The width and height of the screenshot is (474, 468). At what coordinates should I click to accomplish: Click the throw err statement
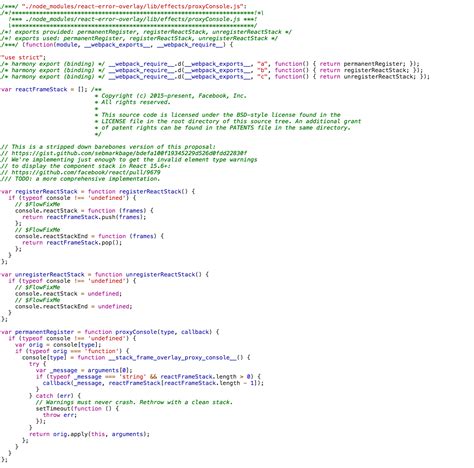(60, 415)
